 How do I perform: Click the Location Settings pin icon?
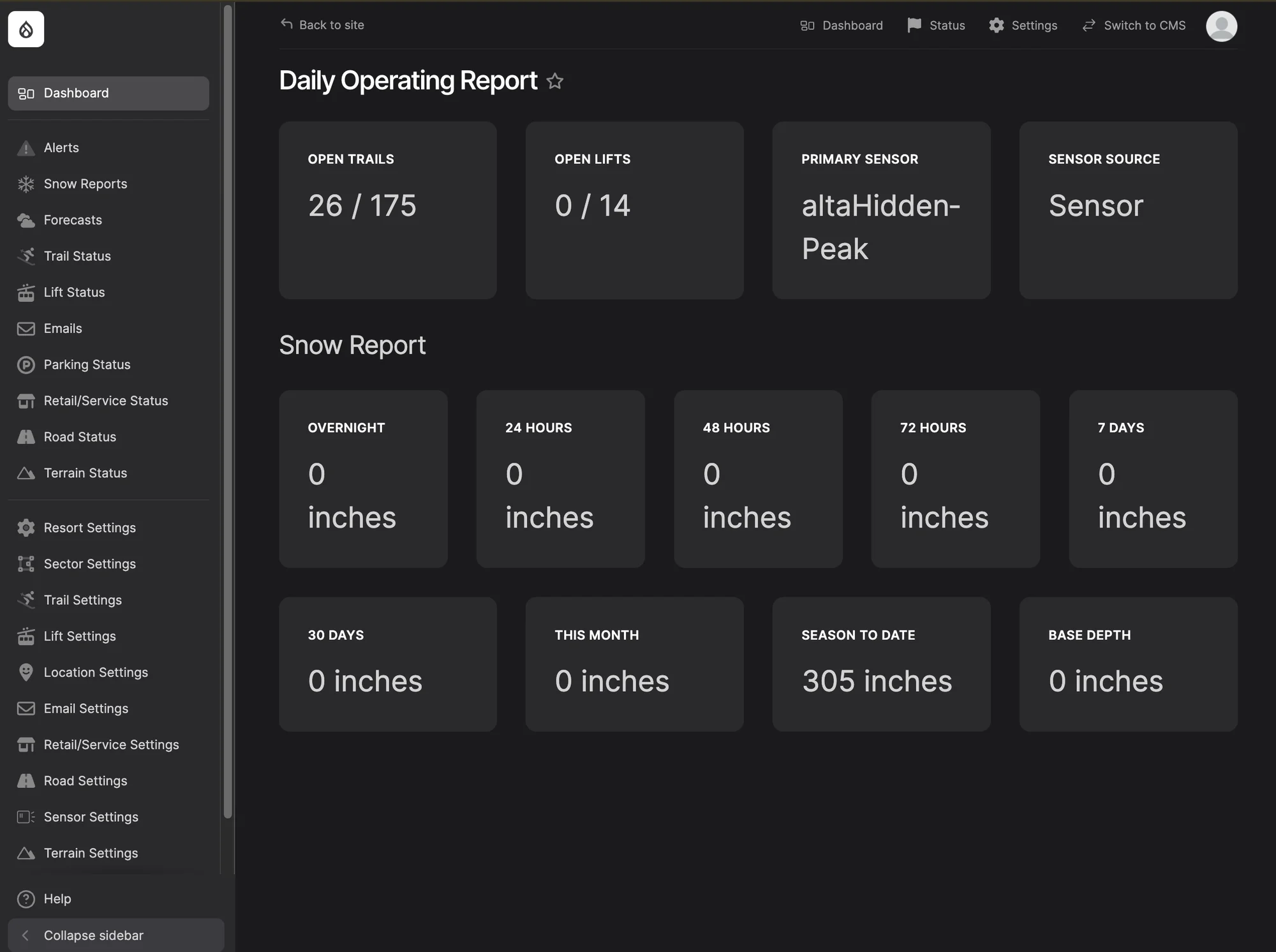tap(26, 673)
